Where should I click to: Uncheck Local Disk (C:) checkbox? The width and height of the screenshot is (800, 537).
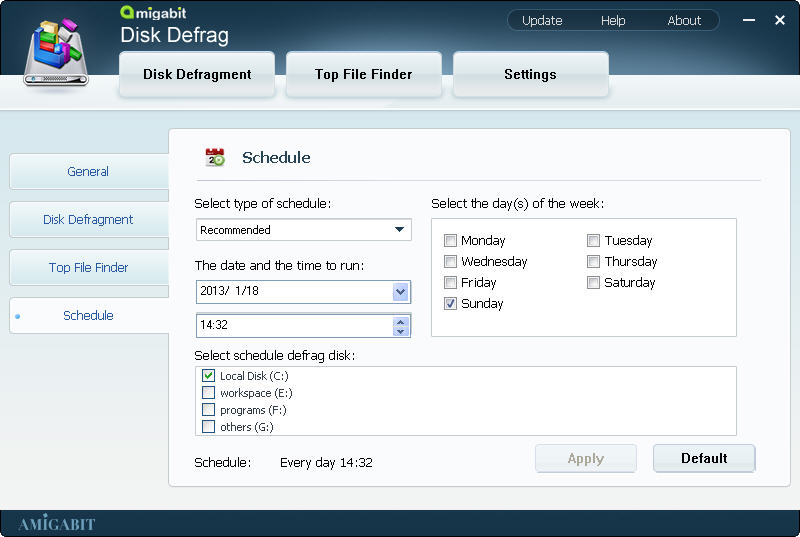click(x=208, y=376)
